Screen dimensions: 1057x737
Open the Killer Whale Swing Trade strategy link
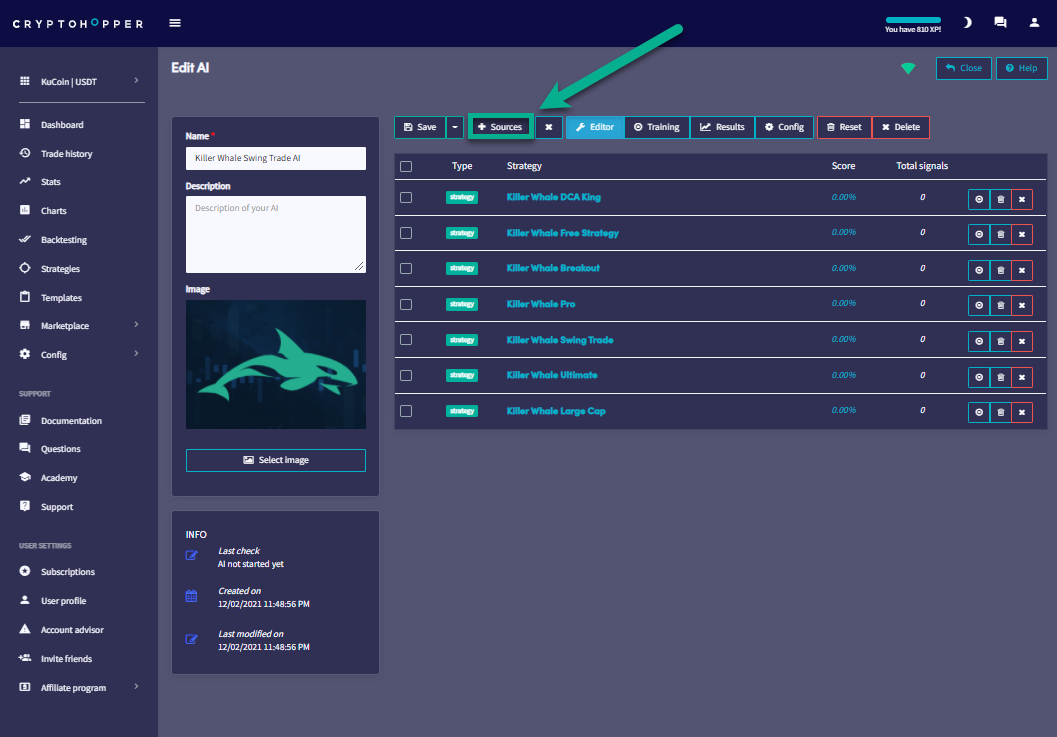[x=560, y=340]
